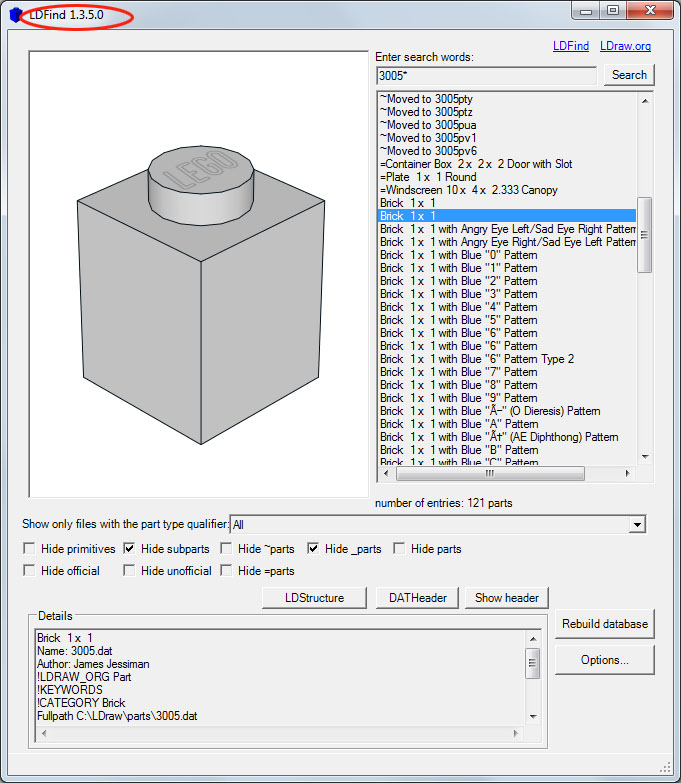Click 'Author: James Jessiman' details line
This screenshot has height=783, width=681.
click(x=93, y=664)
